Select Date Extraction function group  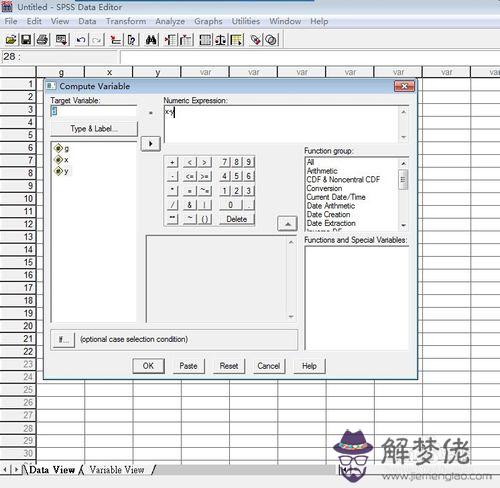[331, 223]
